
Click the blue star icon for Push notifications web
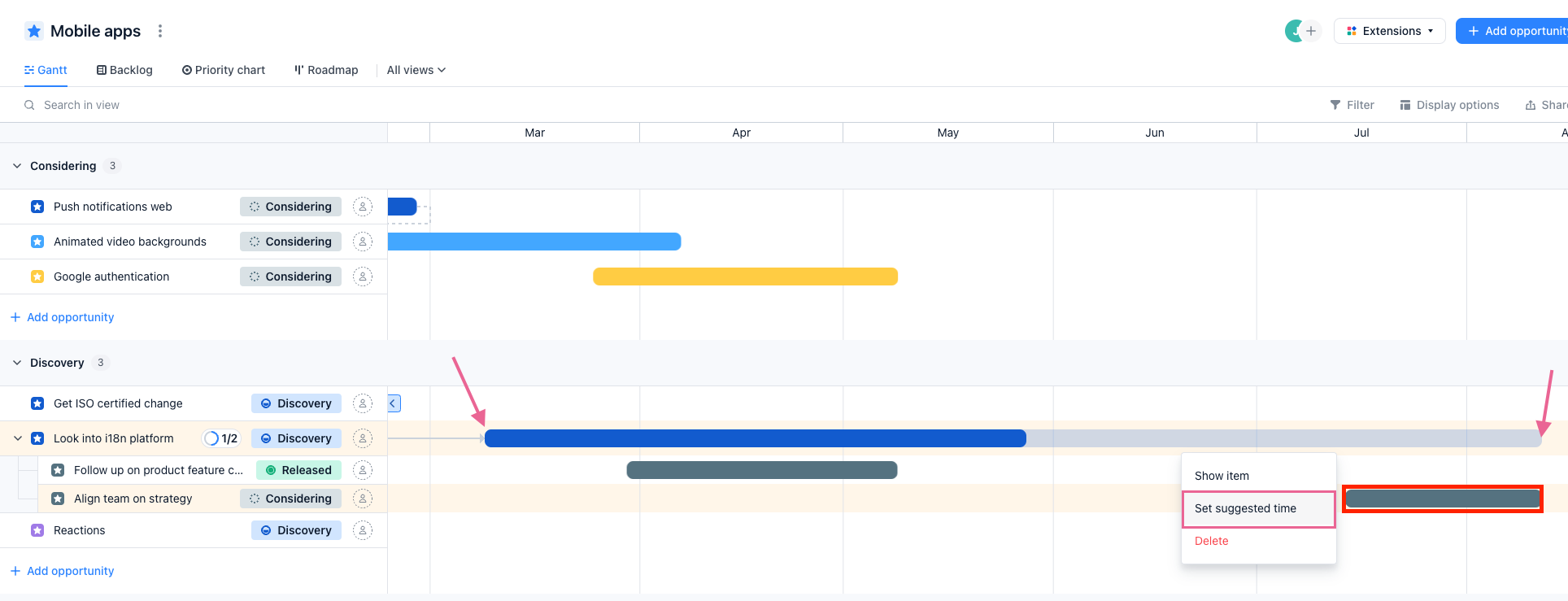coord(37,207)
